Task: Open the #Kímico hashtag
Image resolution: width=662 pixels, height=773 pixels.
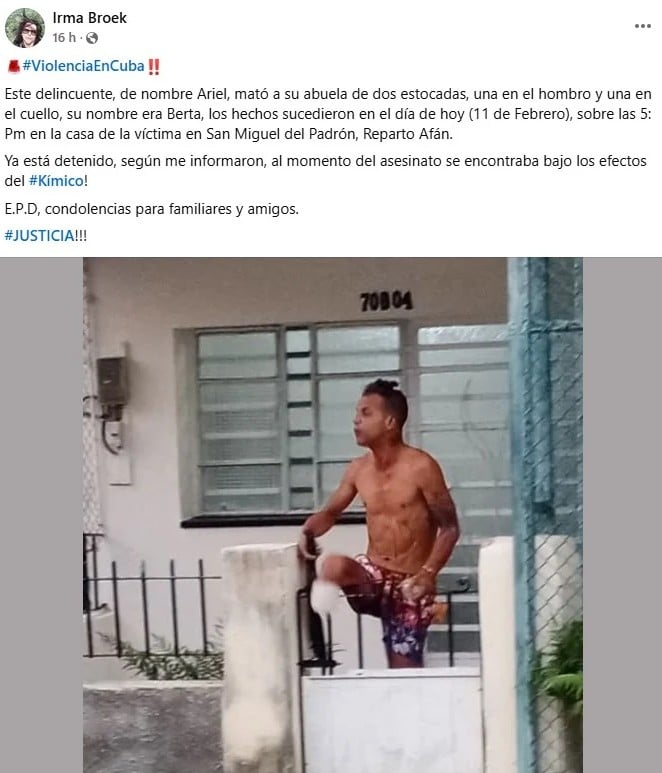Action: click(x=56, y=181)
